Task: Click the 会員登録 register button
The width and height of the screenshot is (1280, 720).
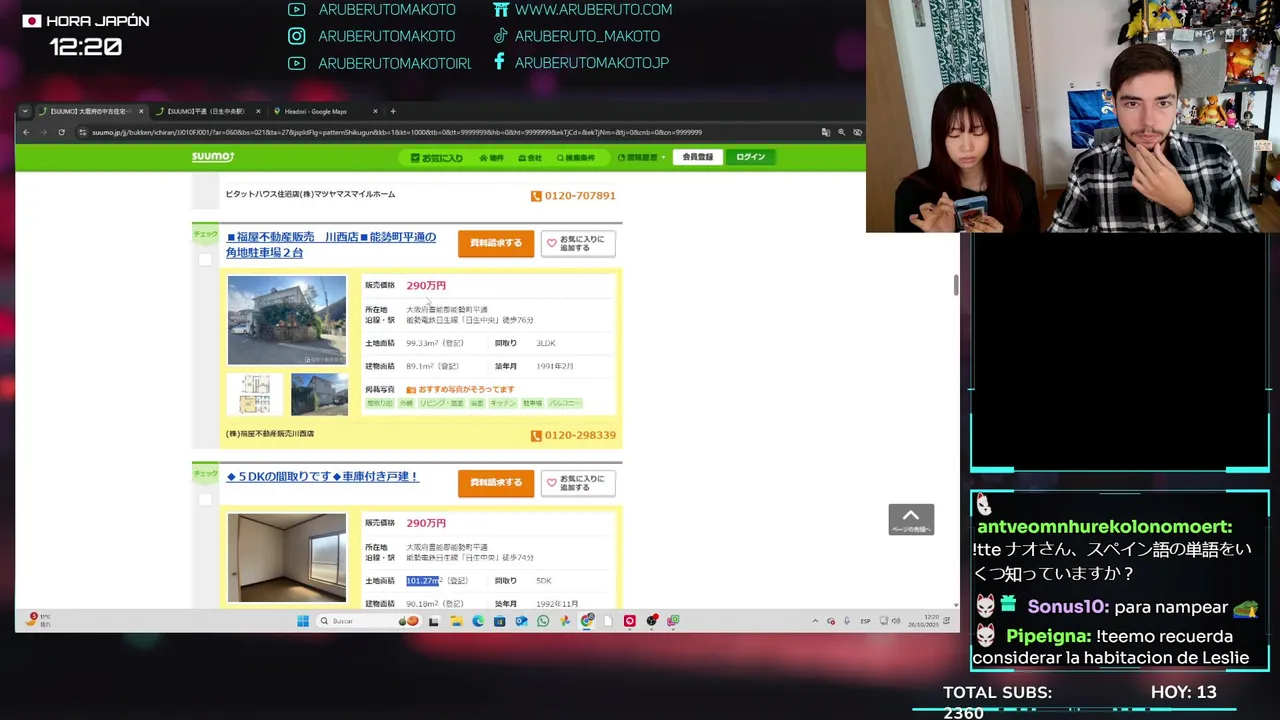Action: 698,157
